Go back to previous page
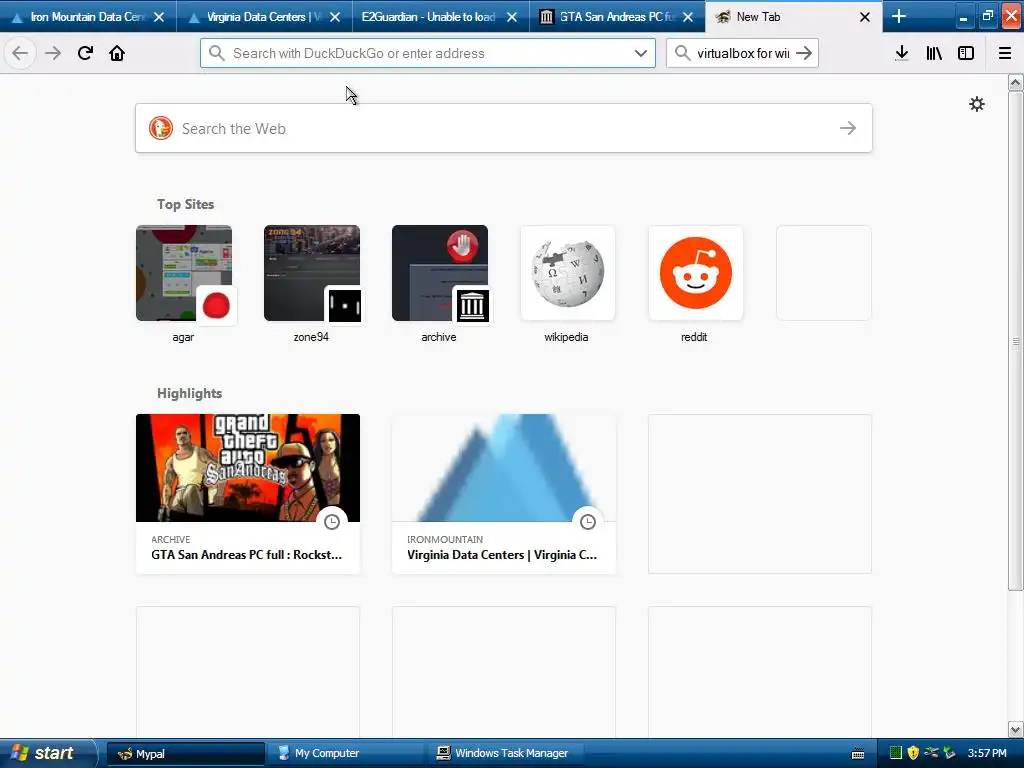This screenshot has height=768, width=1024. [x=20, y=53]
